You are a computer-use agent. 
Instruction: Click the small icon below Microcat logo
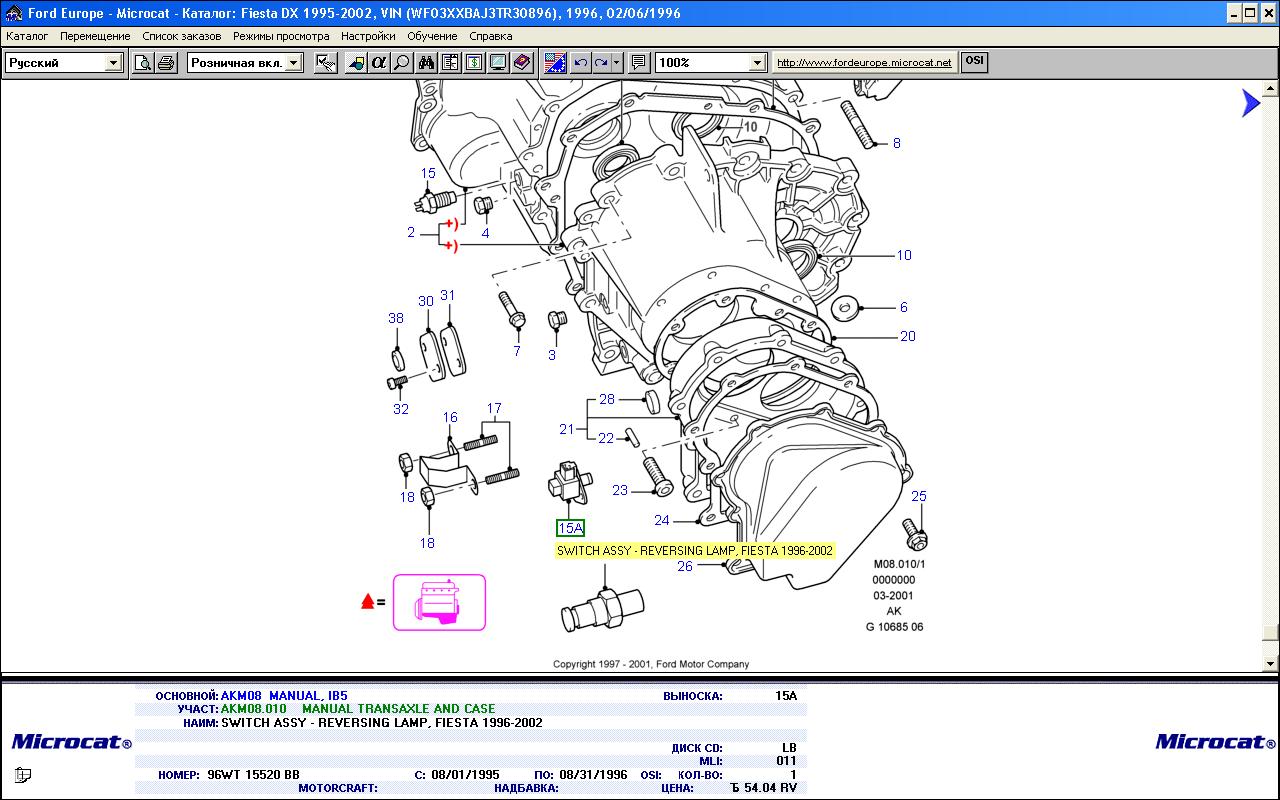coord(23,774)
